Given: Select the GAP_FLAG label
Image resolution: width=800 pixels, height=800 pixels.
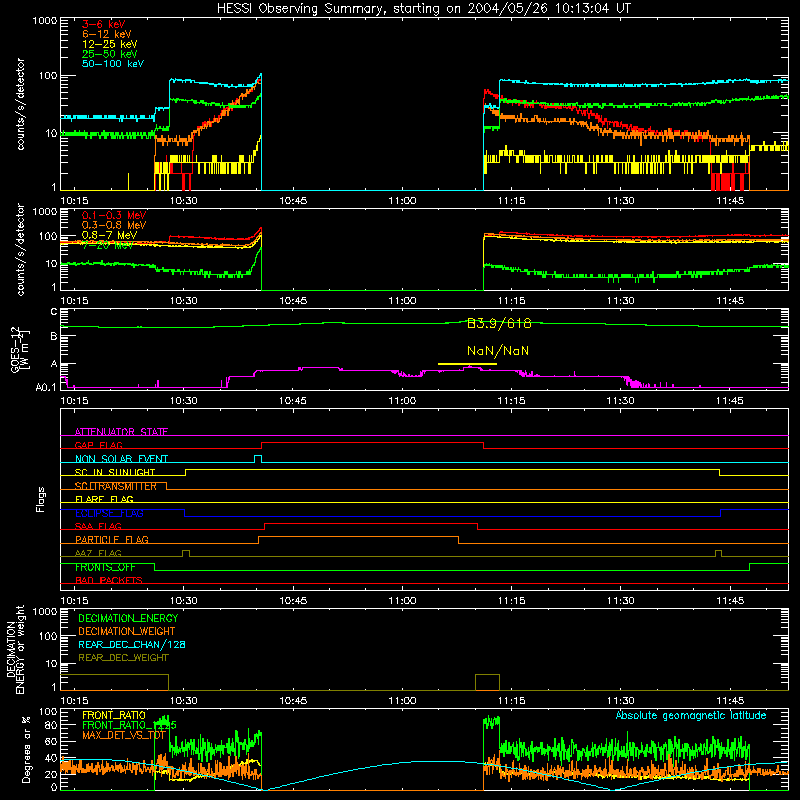Looking at the screenshot, I should pyautogui.click(x=98, y=445).
